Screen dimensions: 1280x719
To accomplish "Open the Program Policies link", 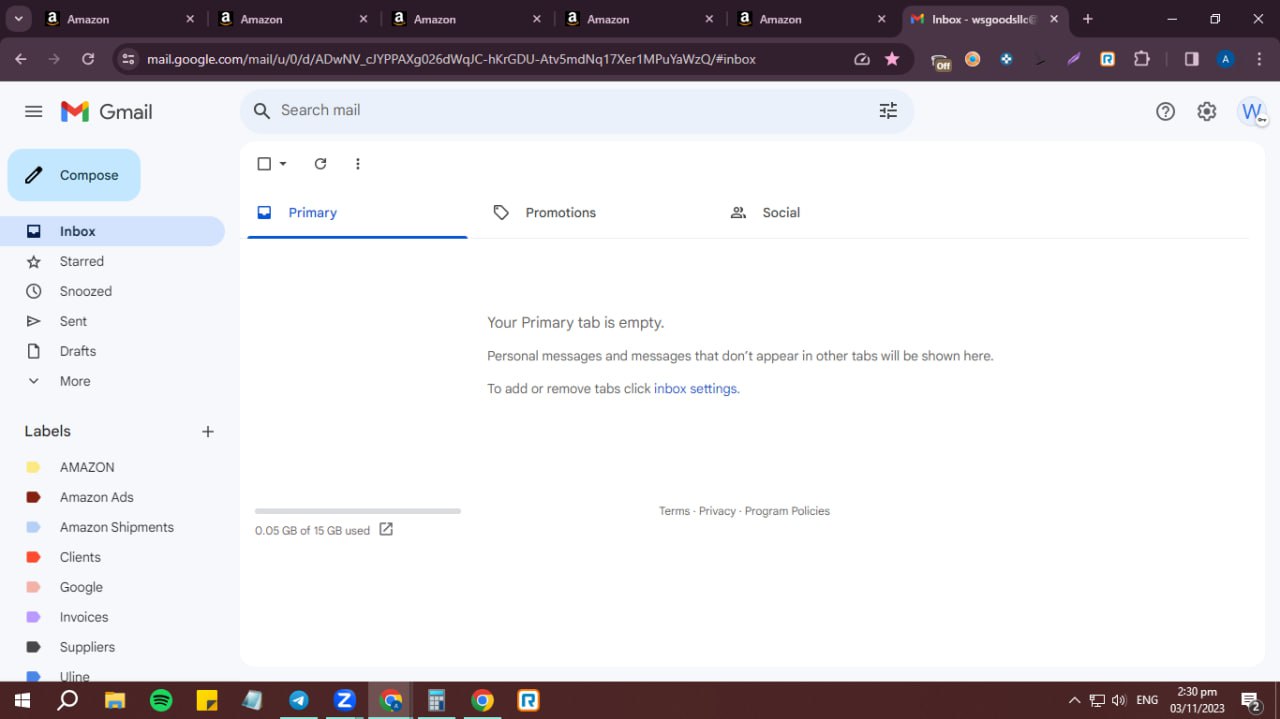I will click(x=787, y=511).
